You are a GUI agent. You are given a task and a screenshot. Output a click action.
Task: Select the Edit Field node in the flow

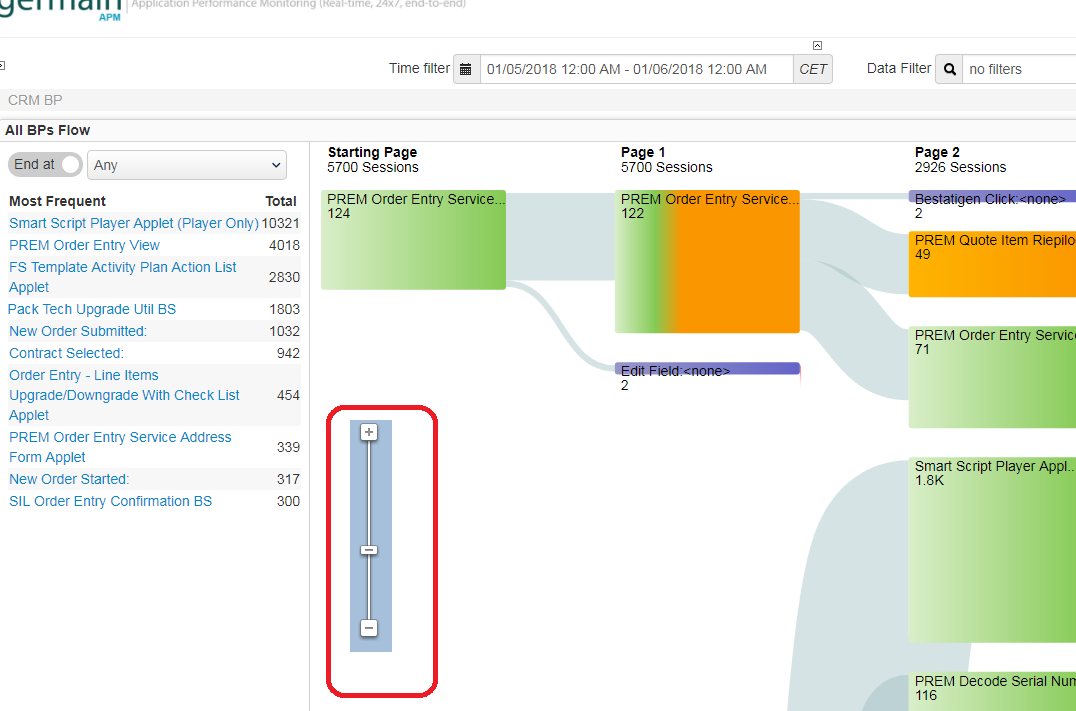707,371
